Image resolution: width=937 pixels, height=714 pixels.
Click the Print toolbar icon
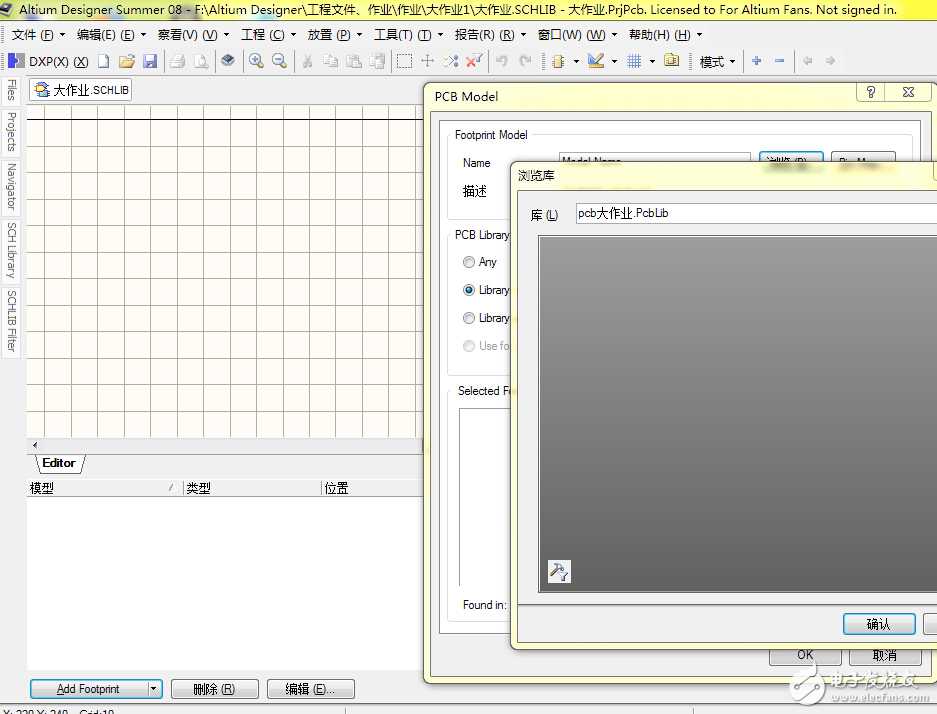[177, 61]
